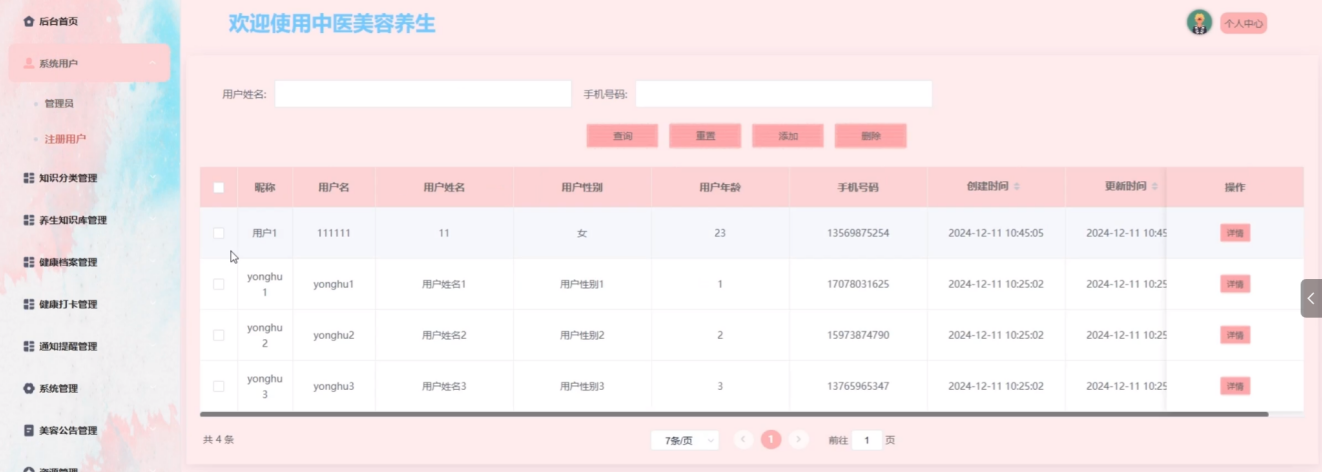The image size is (1322, 472).
Task: Check the row checkbox for yonghu1
Action: click(219, 284)
